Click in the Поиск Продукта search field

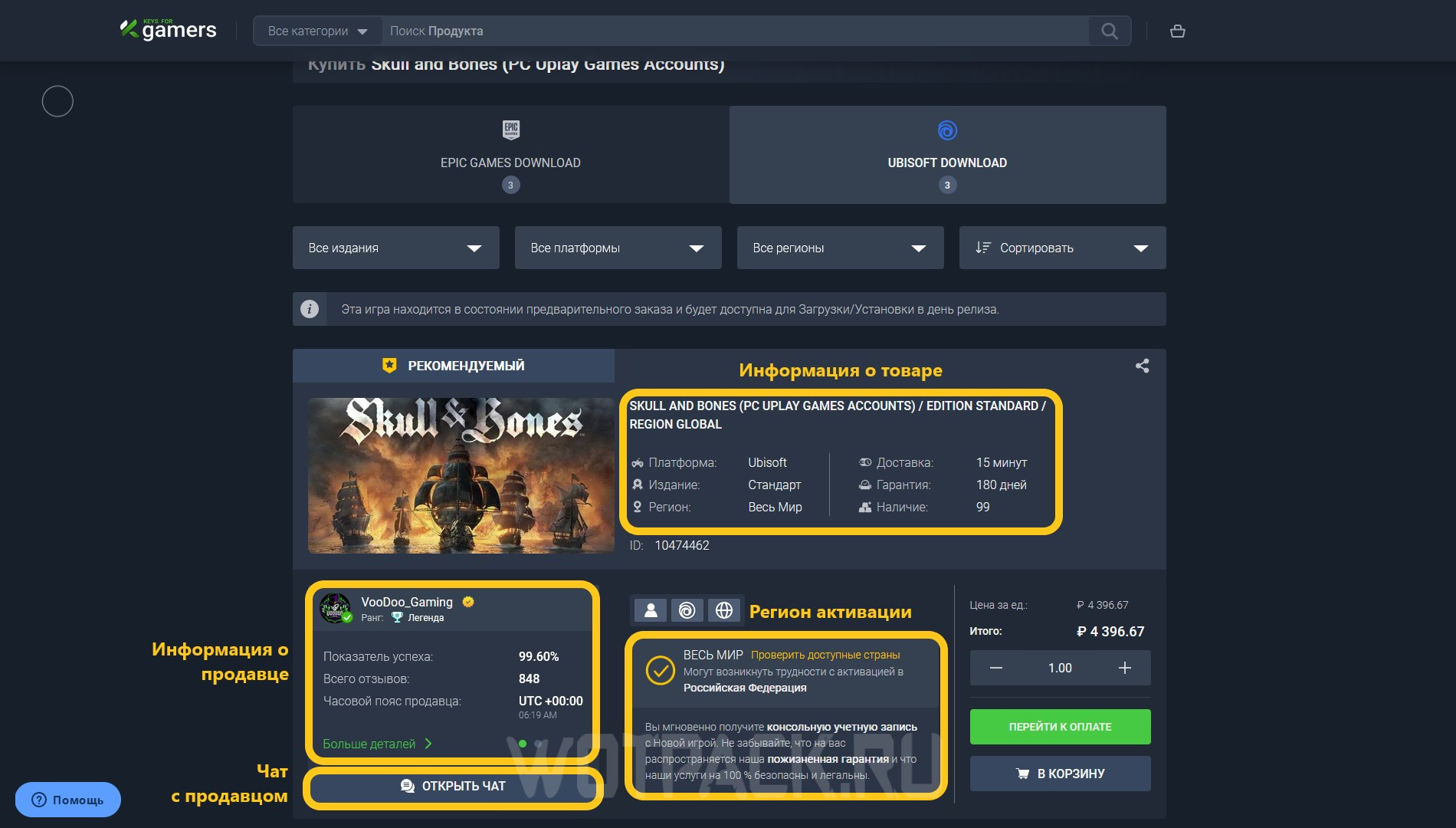[x=735, y=31]
